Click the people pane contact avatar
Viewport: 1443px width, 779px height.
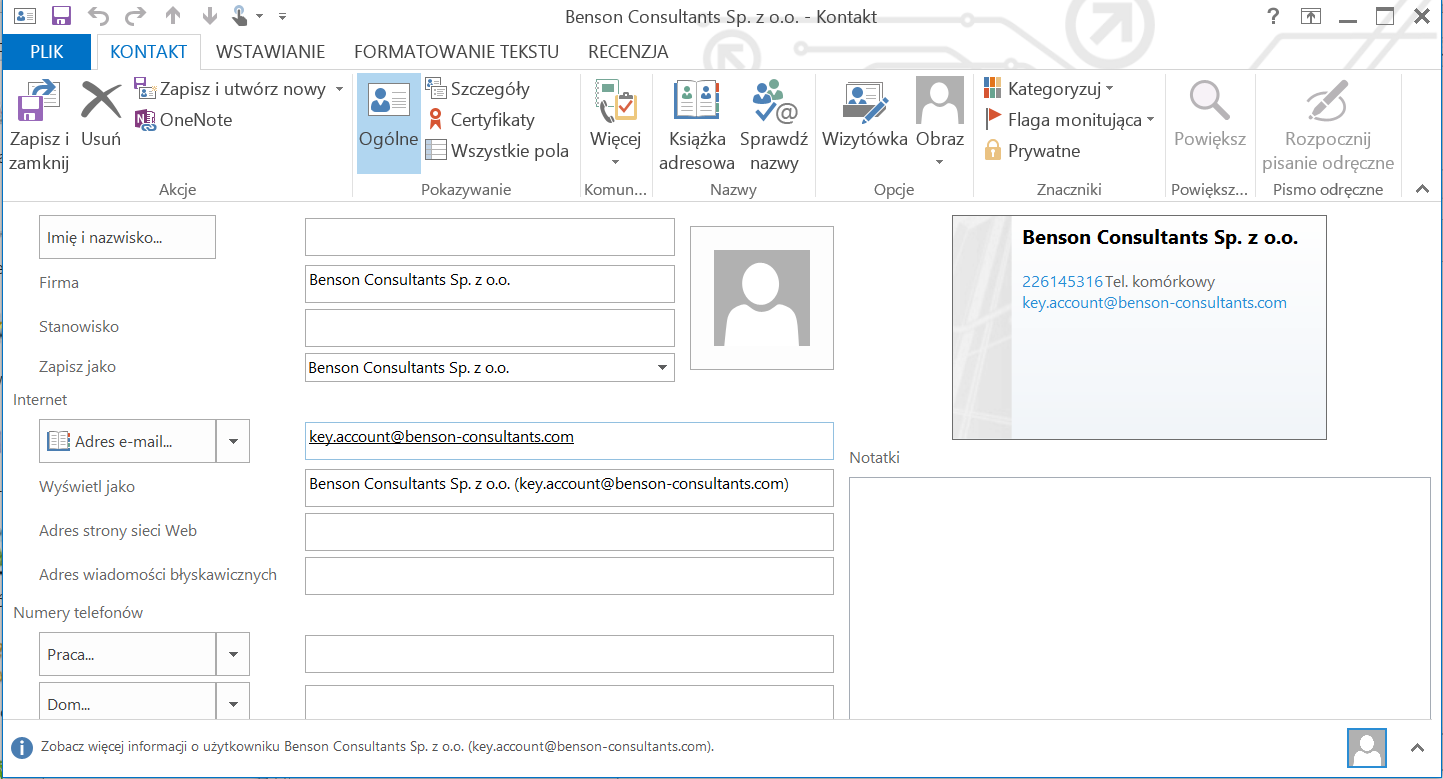pos(1367,747)
